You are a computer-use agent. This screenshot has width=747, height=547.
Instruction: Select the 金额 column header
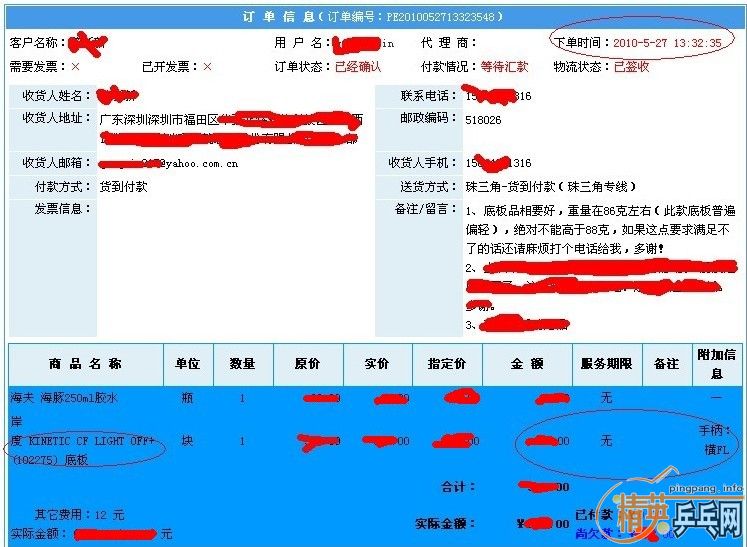coord(526,364)
